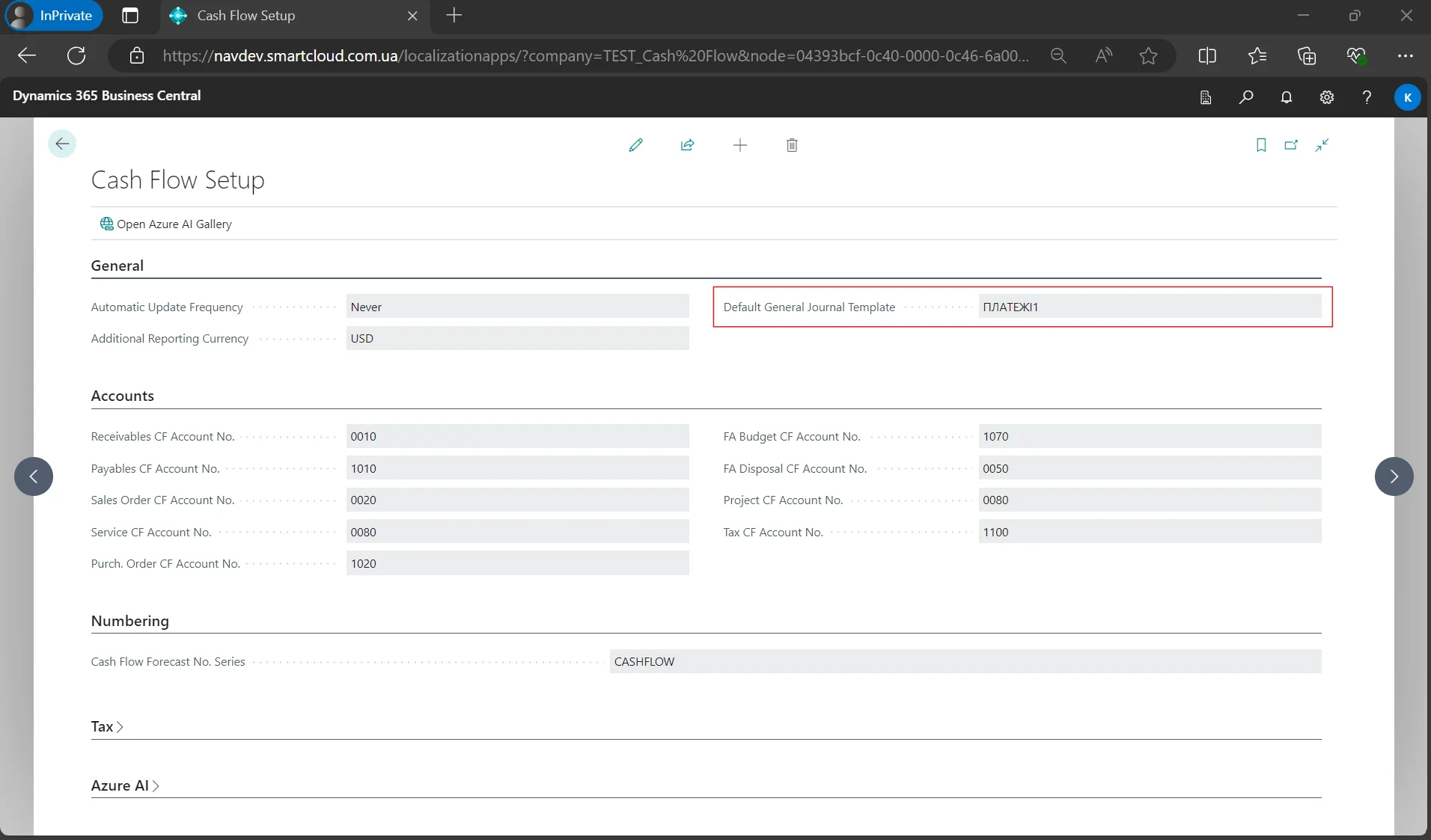Click the back arrow above page title

(x=62, y=144)
